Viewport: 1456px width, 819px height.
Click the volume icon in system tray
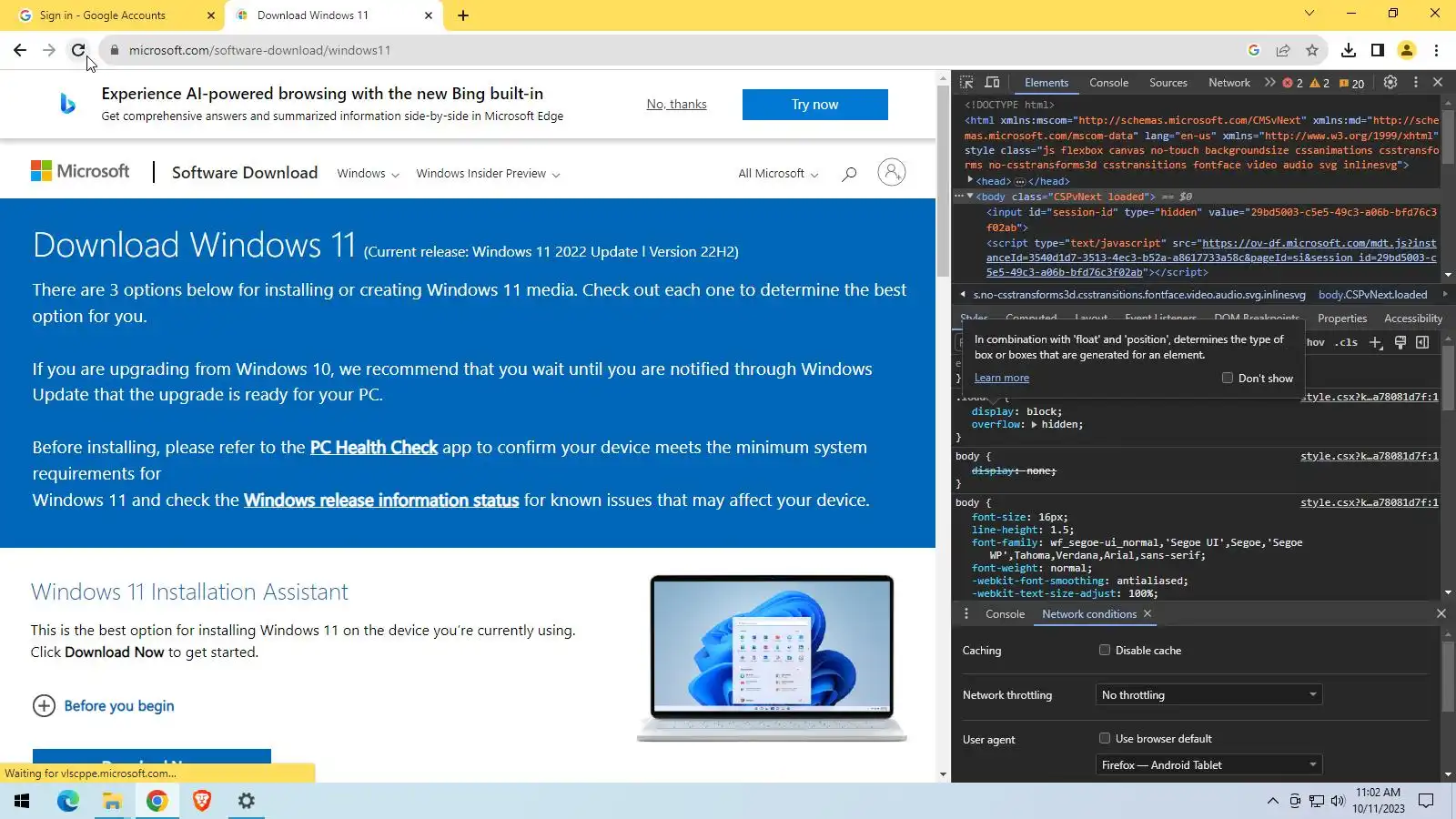(x=1338, y=801)
